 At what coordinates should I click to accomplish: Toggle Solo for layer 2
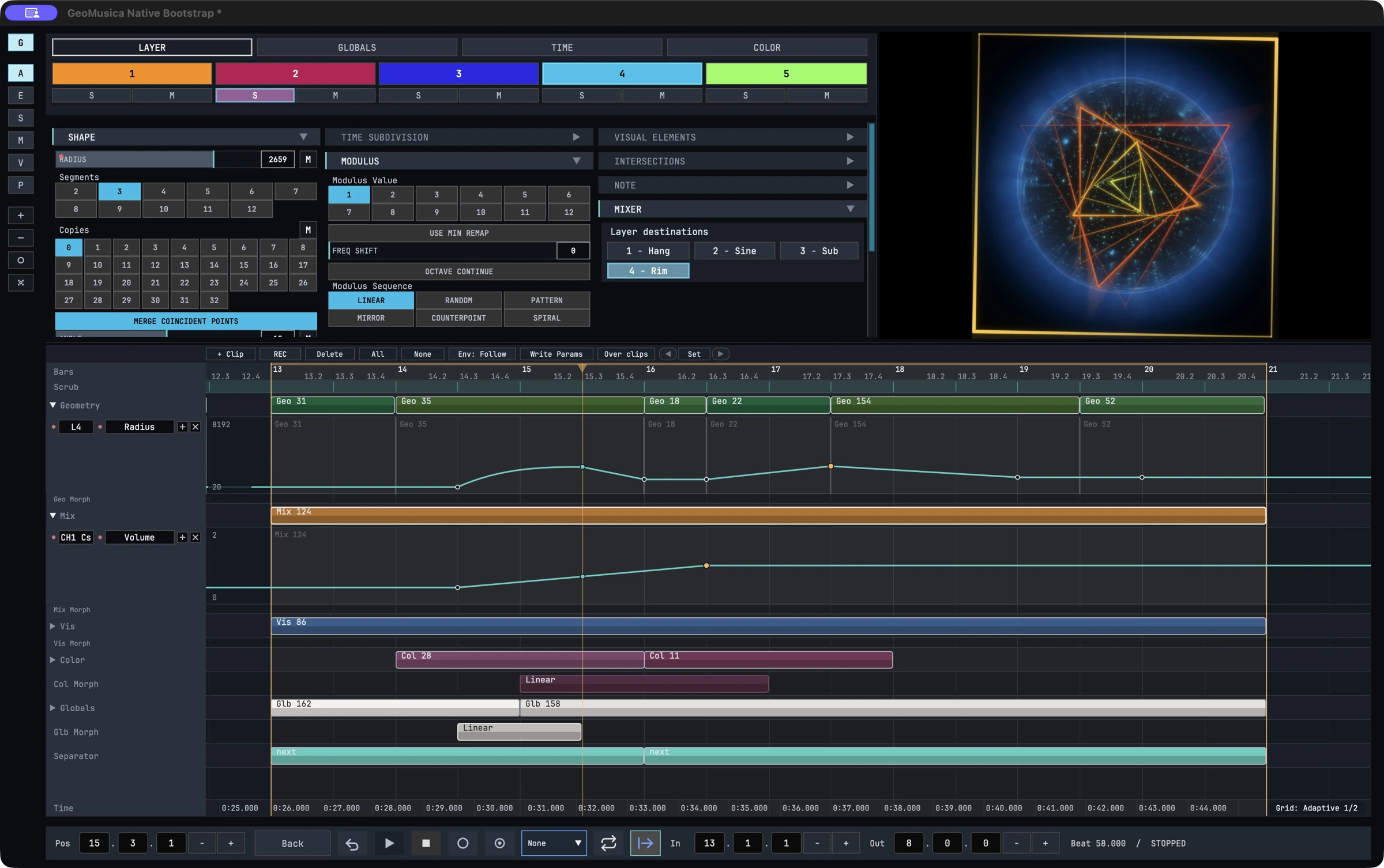tap(255, 96)
